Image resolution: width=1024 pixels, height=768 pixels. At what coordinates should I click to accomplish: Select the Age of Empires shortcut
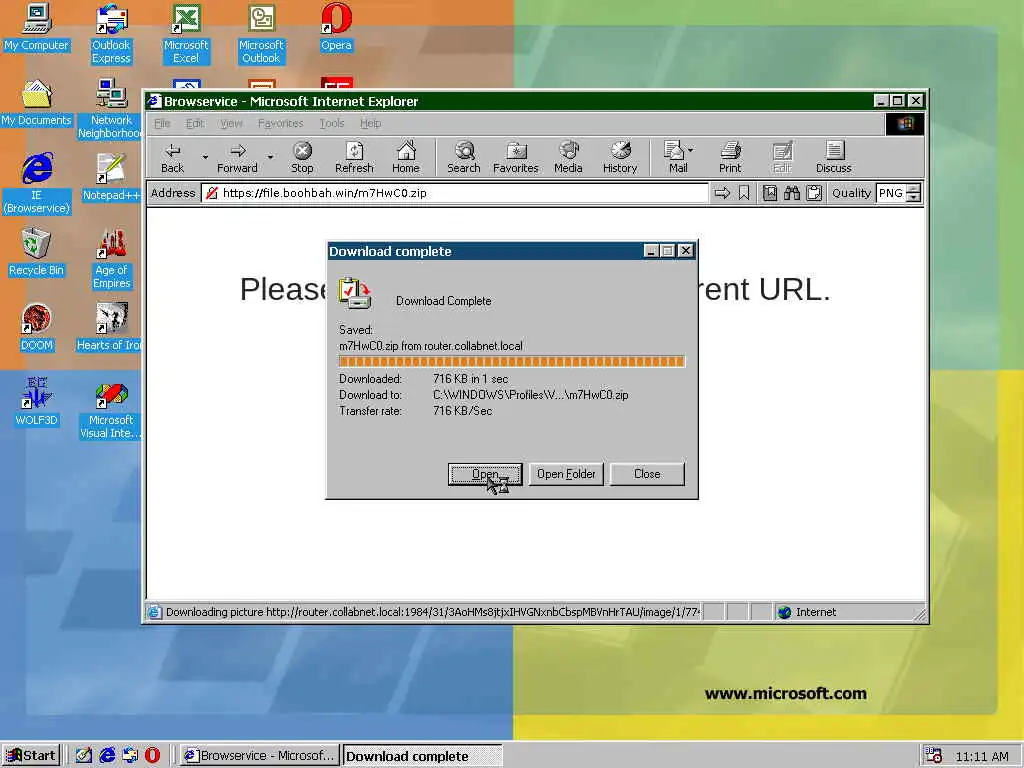111,259
